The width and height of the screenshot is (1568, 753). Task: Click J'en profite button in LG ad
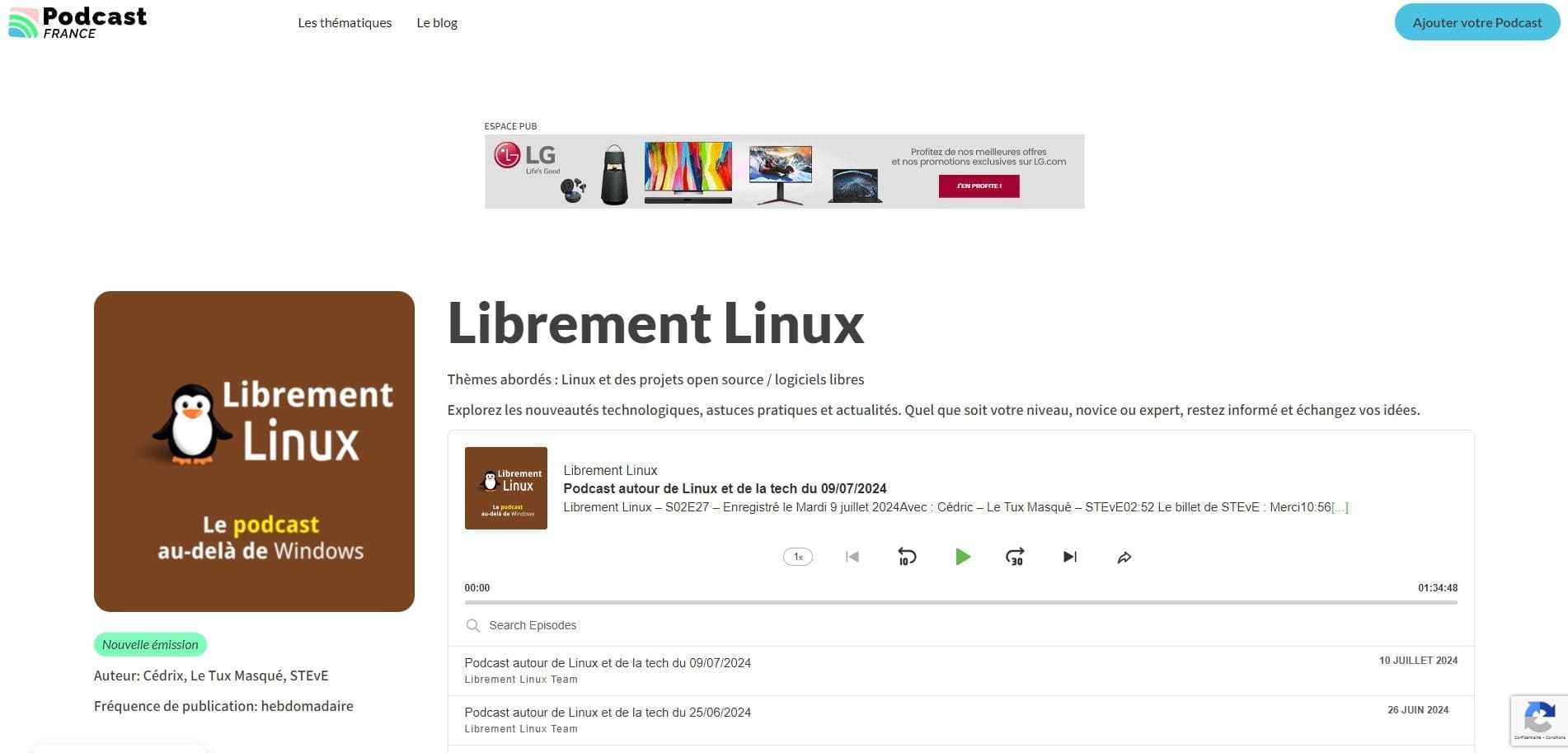click(979, 186)
